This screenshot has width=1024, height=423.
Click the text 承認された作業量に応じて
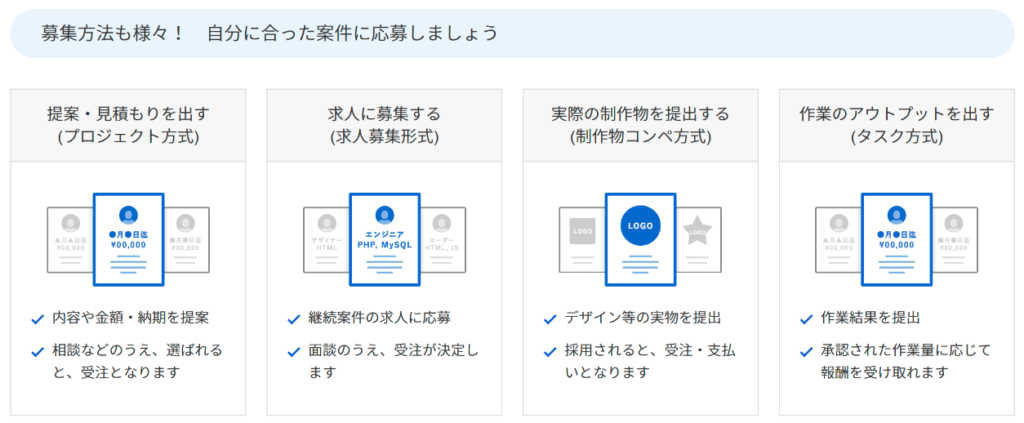tap(906, 351)
